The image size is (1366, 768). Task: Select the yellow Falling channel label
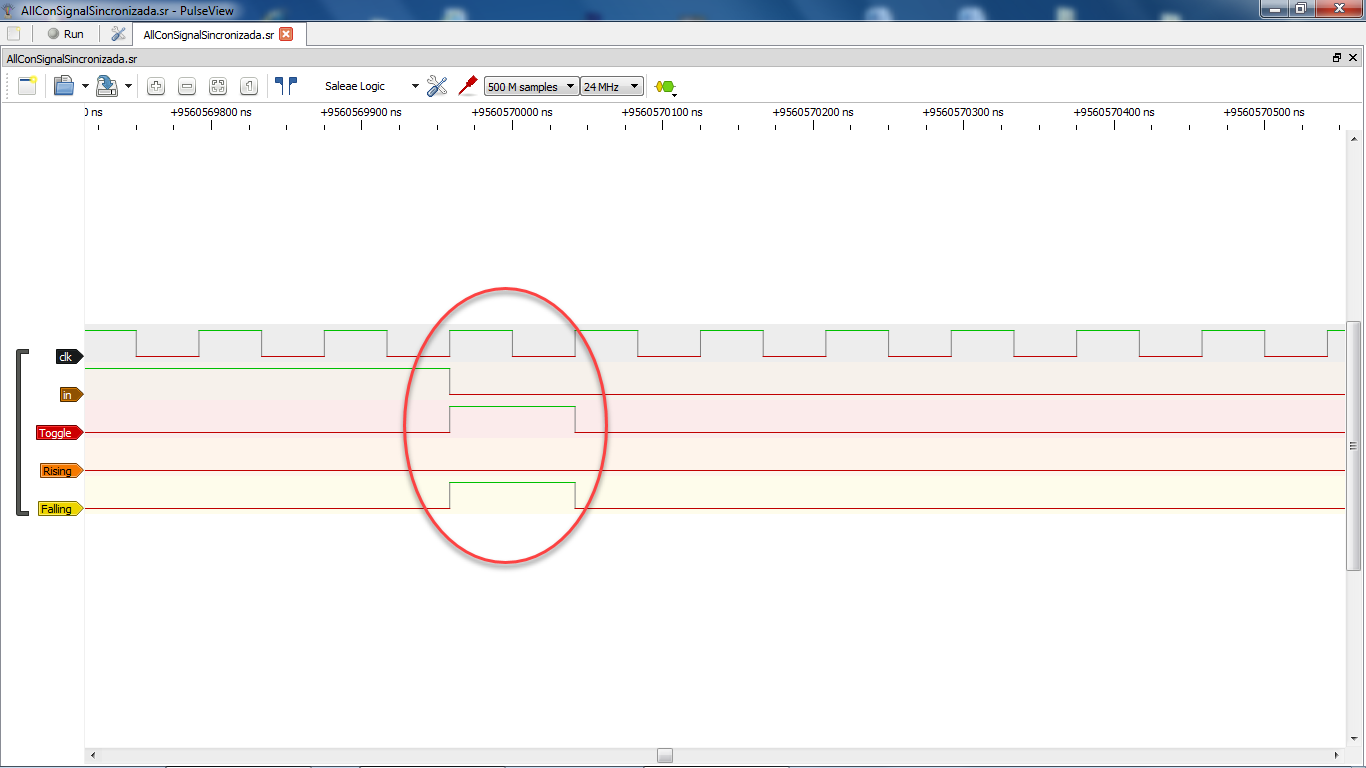coord(60,509)
